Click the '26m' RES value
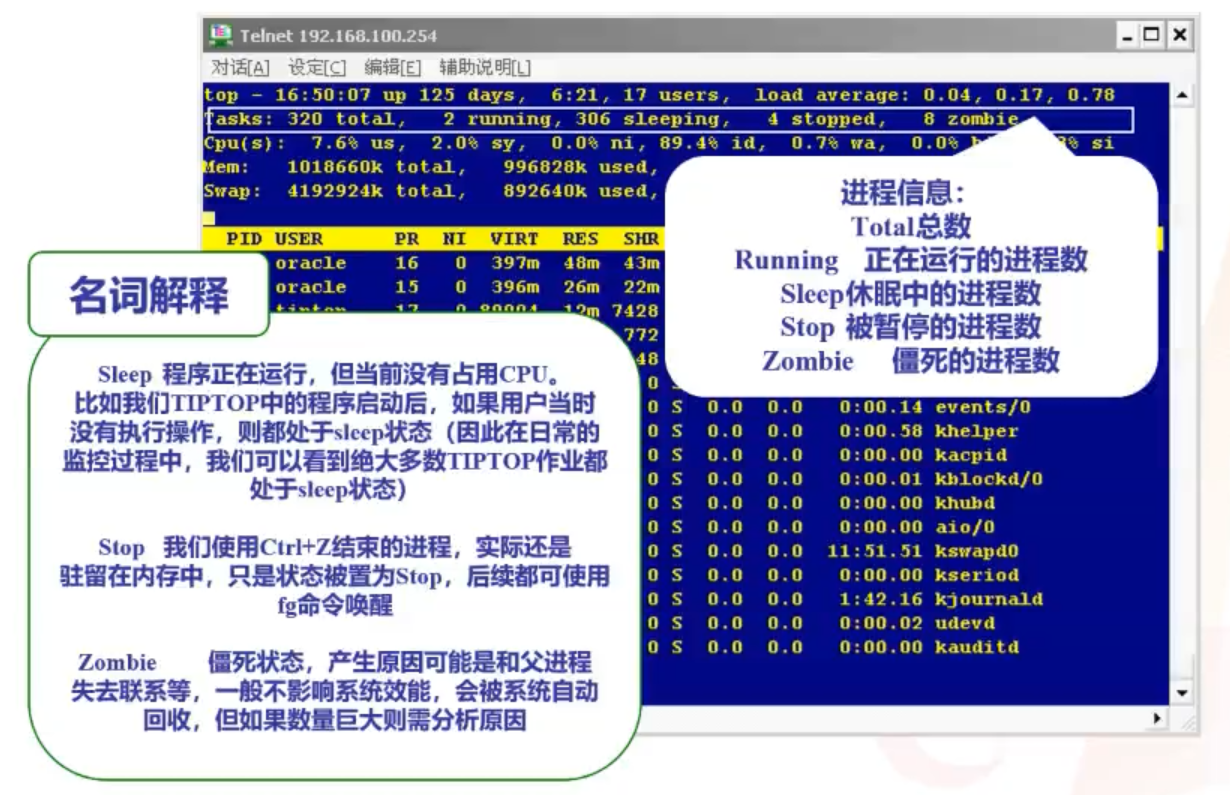The width and height of the screenshot is (1230, 795). 580,288
